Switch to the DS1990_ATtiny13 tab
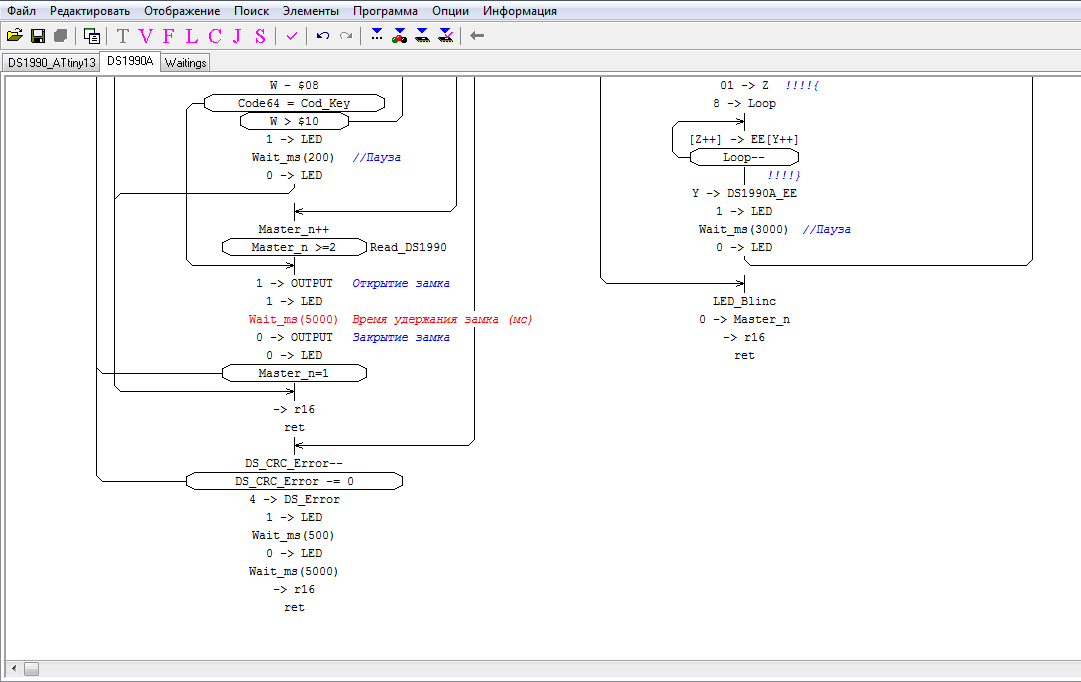The width and height of the screenshot is (1081, 682). click(x=51, y=62)
